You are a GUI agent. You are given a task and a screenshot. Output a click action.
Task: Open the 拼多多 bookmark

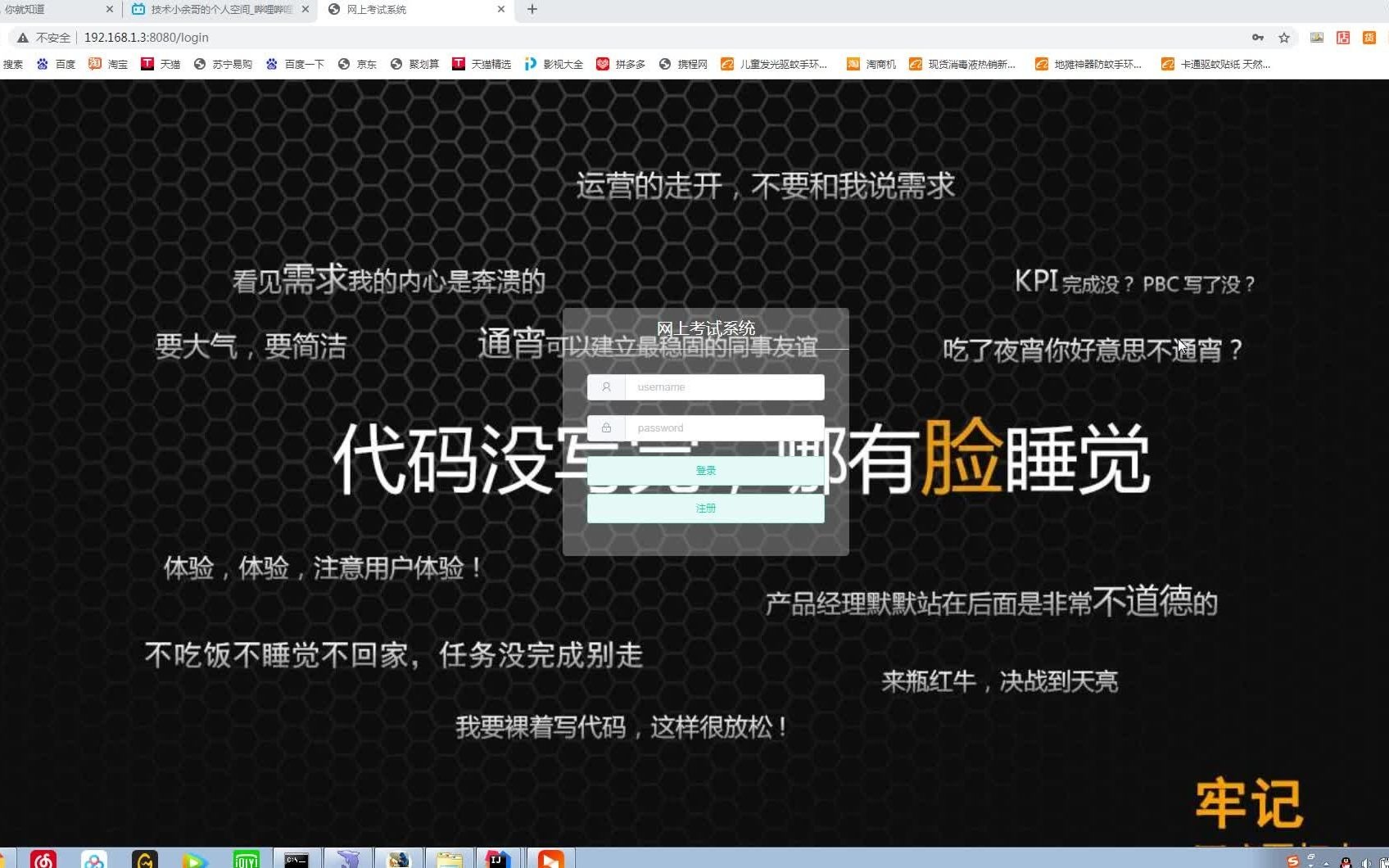click(x=621, y=64)
